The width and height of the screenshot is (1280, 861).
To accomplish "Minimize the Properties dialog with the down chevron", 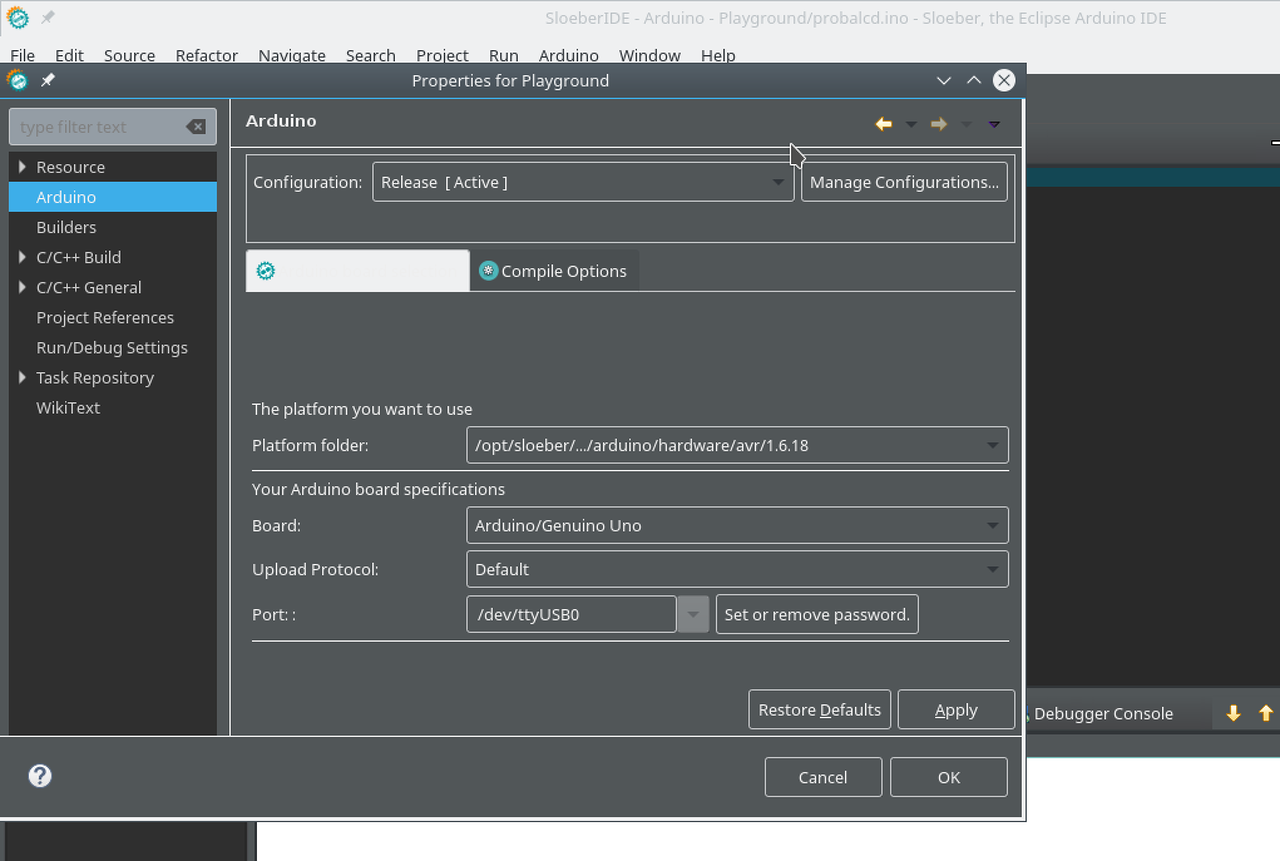I will point(943,80).
